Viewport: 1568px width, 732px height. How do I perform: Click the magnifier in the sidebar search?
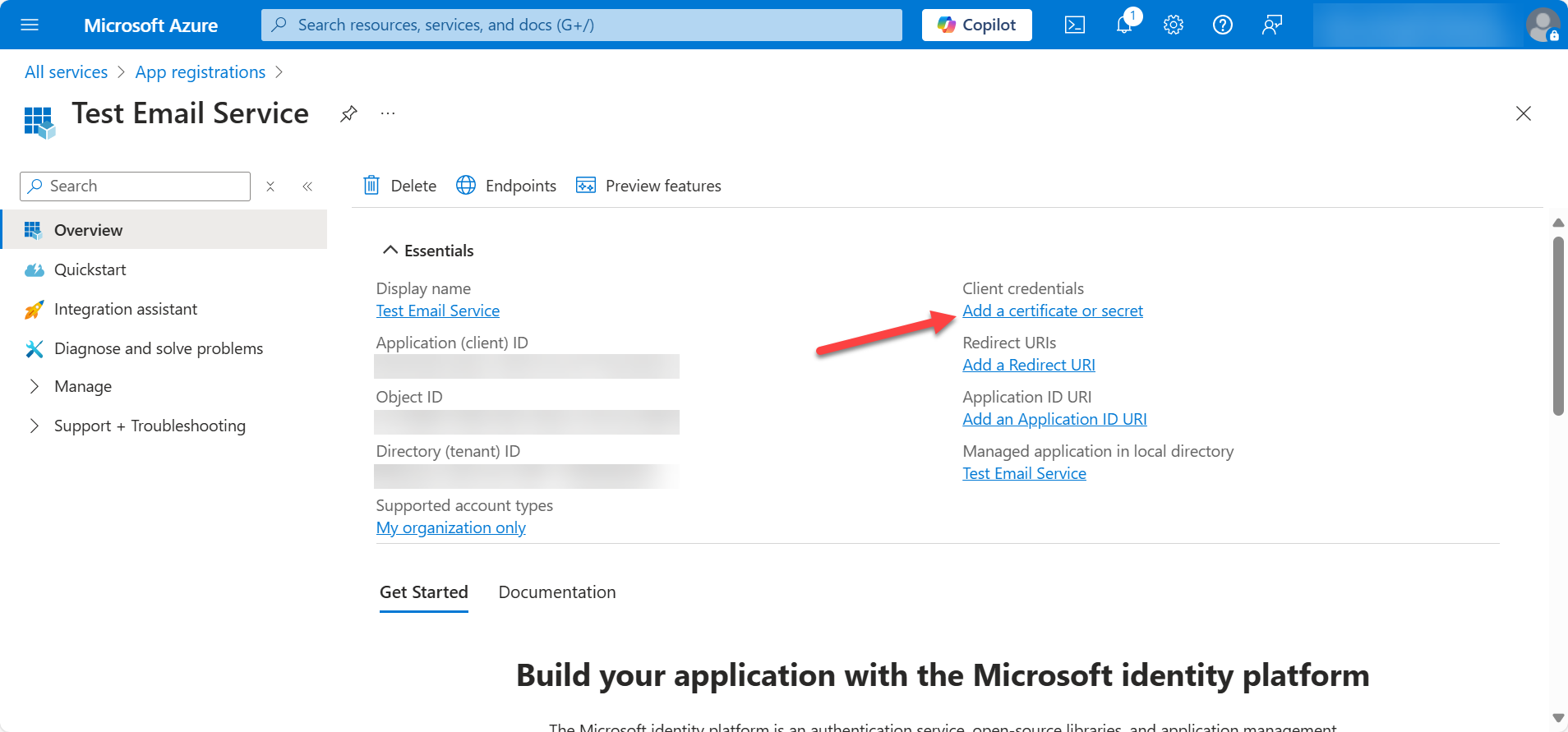pyautogui.click(x=35, y=186)
